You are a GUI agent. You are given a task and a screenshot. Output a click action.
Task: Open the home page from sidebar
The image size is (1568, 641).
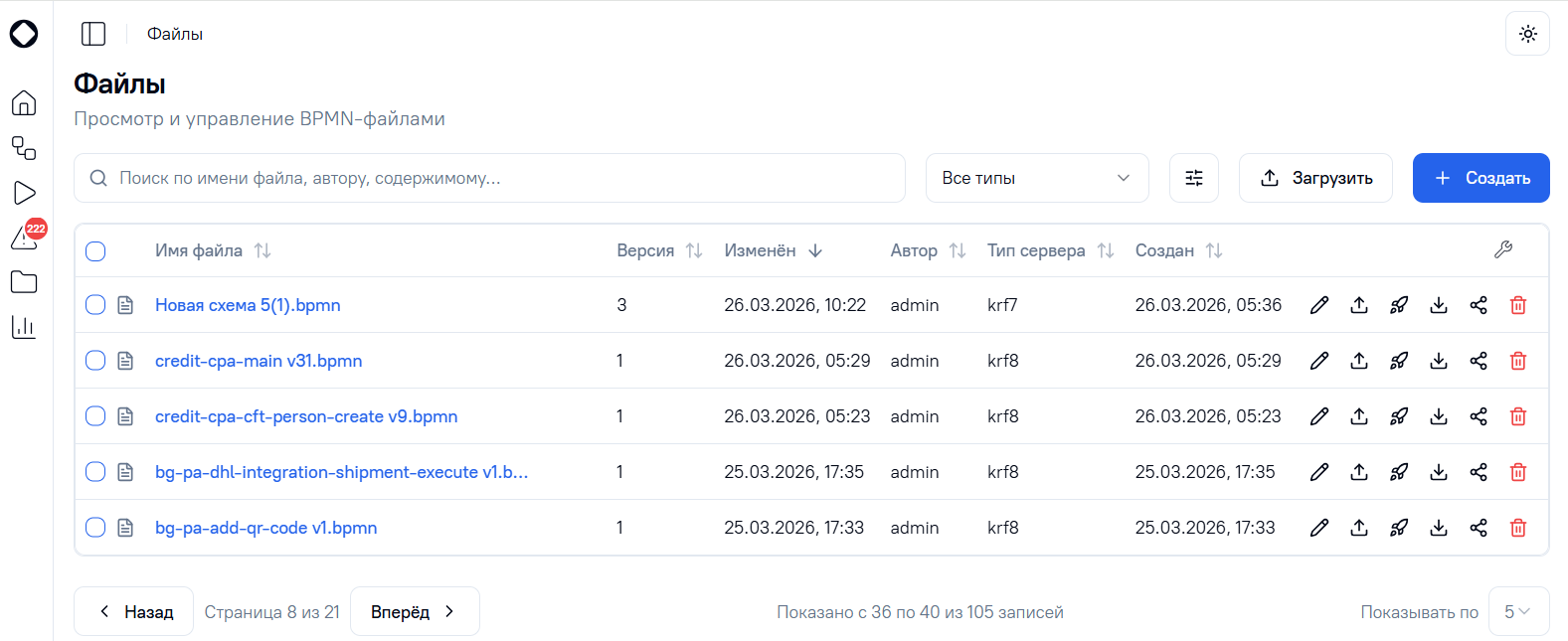(24, 103)
